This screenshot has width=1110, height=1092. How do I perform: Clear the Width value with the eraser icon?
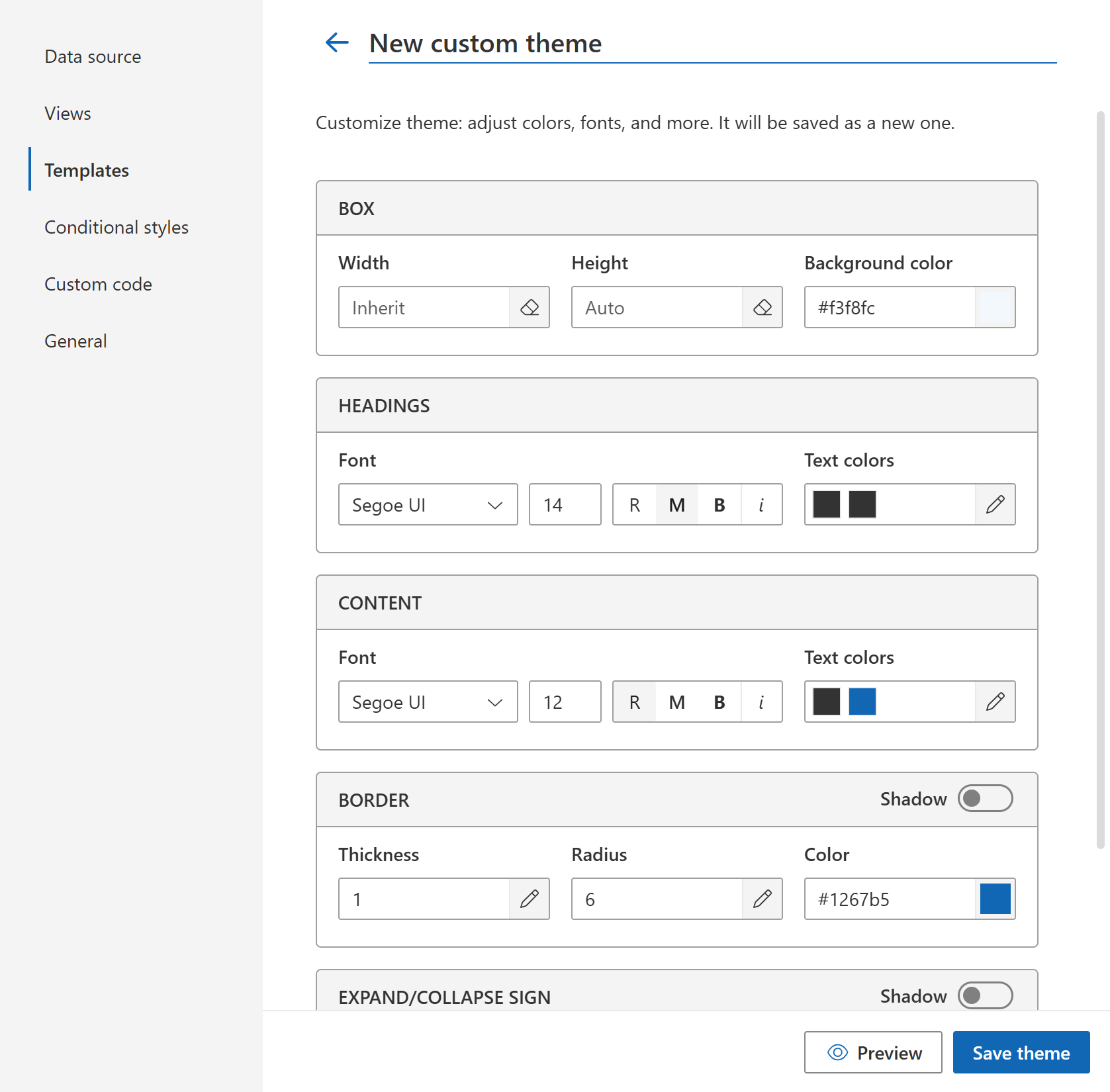(530, 307)
